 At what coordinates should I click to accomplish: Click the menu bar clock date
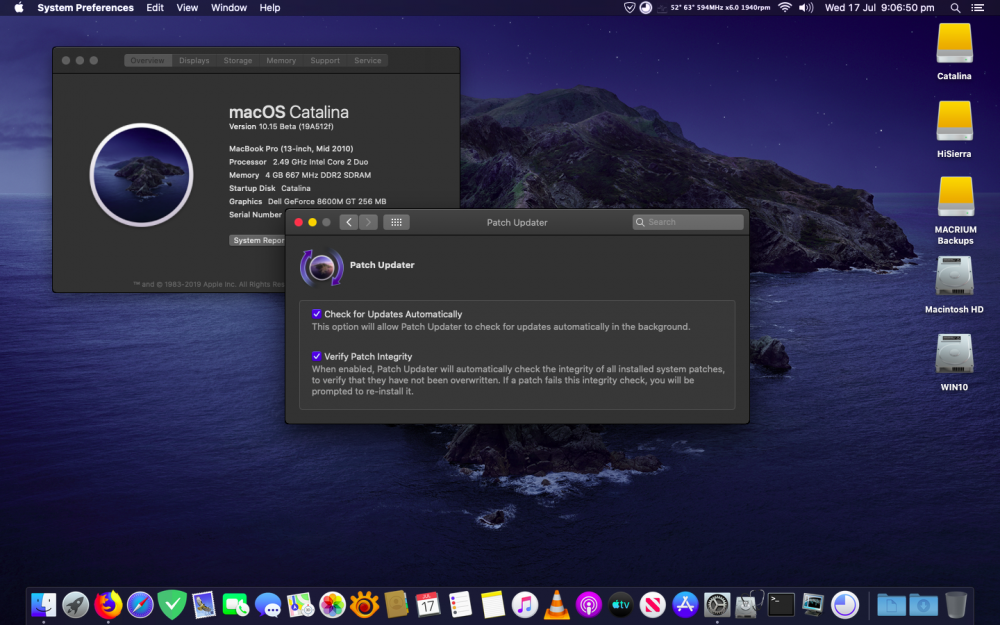click(879, 8)
